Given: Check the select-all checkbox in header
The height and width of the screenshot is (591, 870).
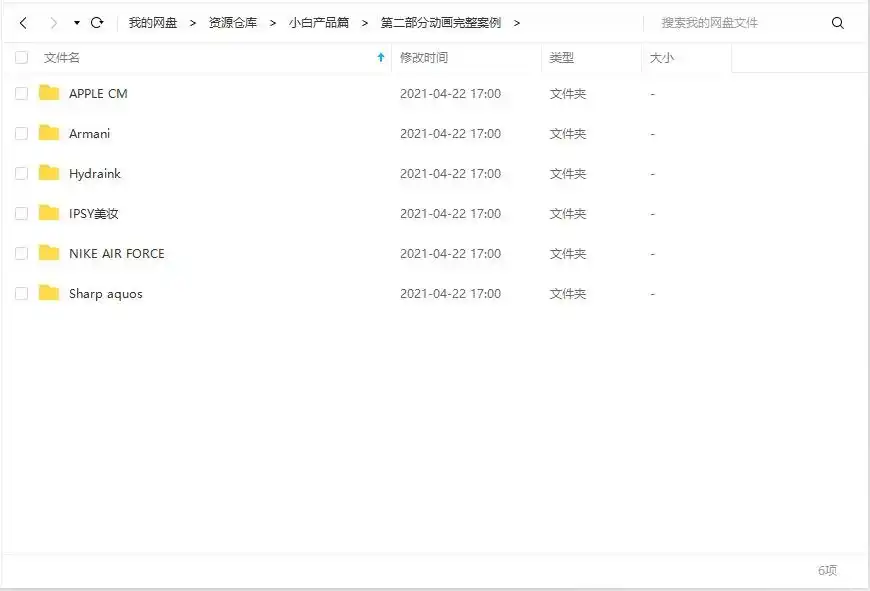Looking at the screenshot, I should tap(21, 57).
